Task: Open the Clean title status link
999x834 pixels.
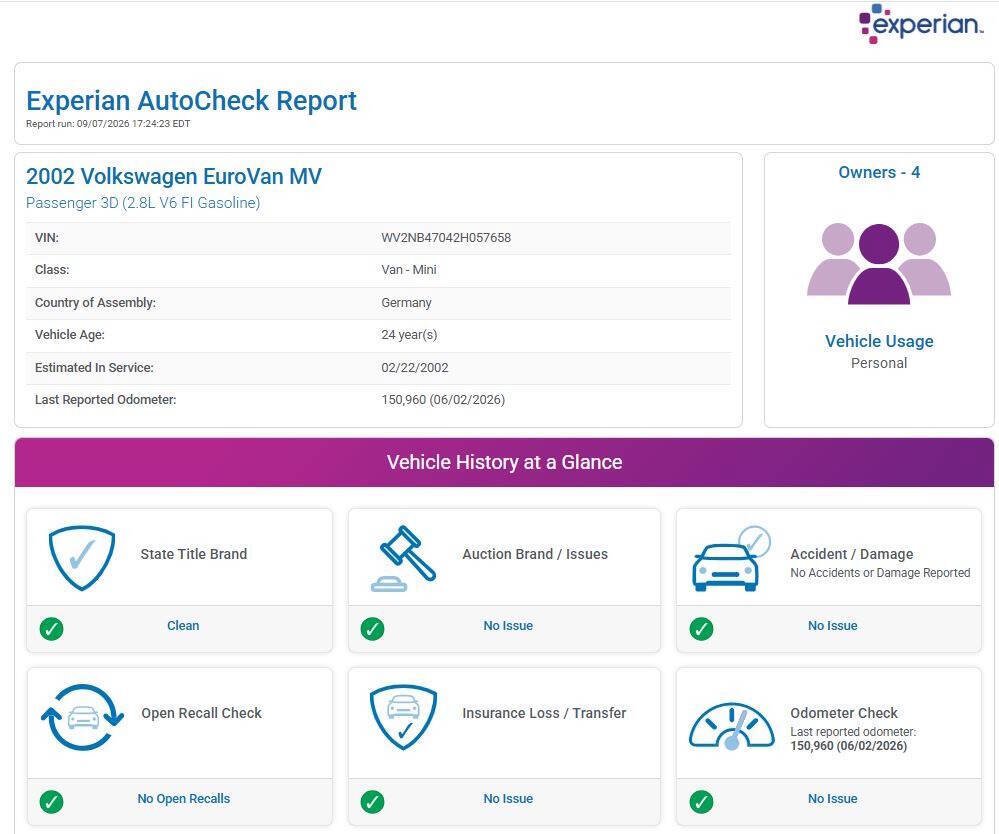Action: (183, 626)
